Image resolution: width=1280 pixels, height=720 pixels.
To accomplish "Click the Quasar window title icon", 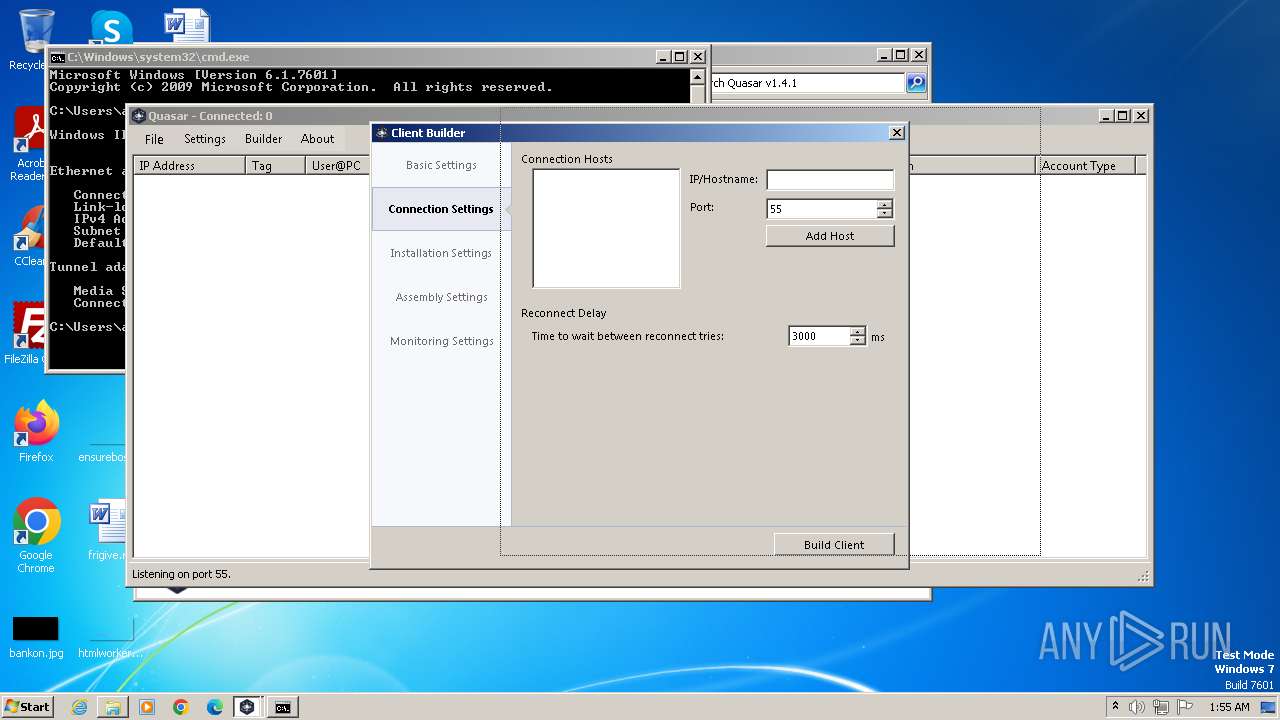I will 139,116.
